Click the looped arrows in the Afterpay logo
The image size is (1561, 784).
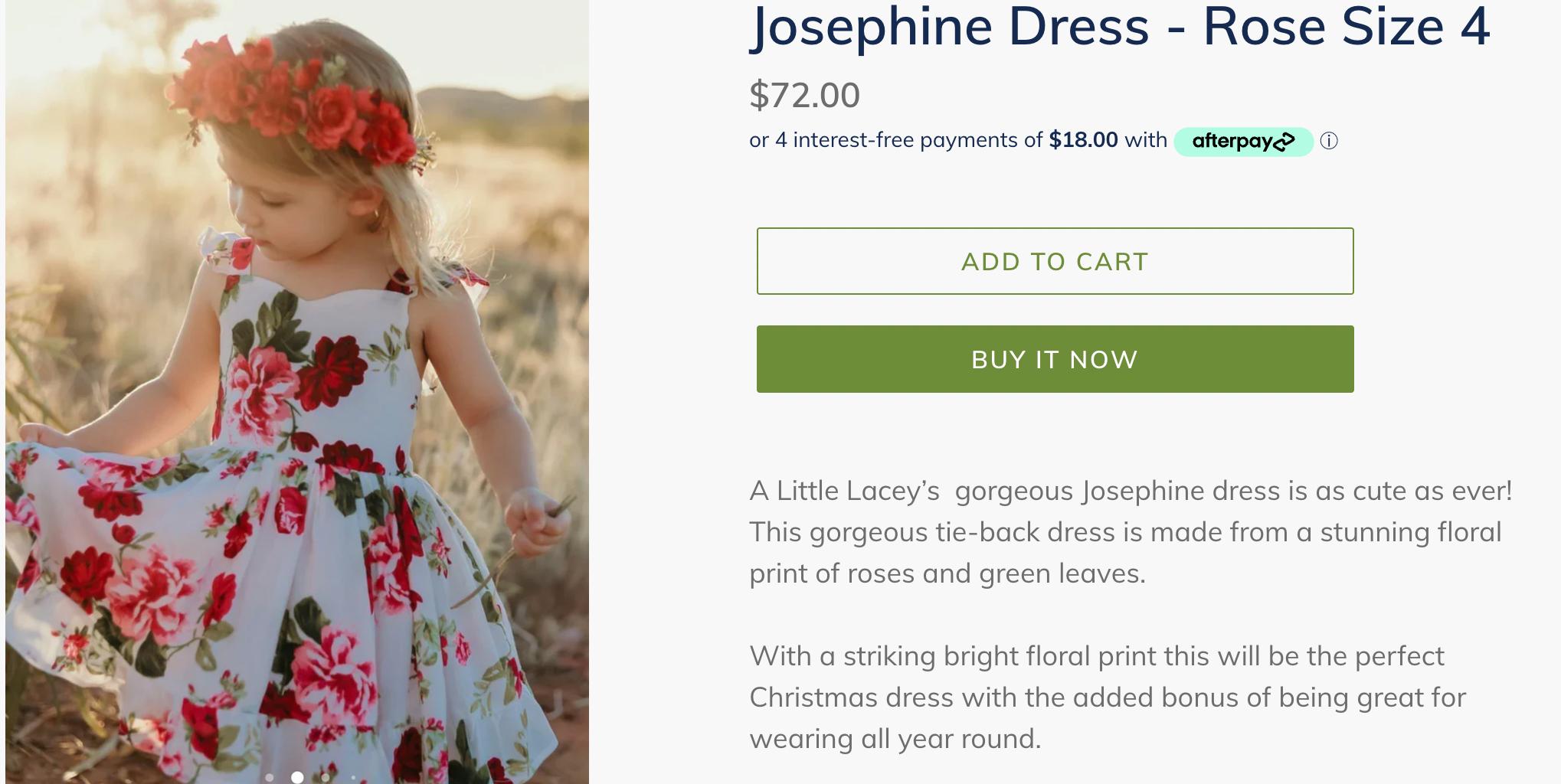click(x=1284, y=141)
